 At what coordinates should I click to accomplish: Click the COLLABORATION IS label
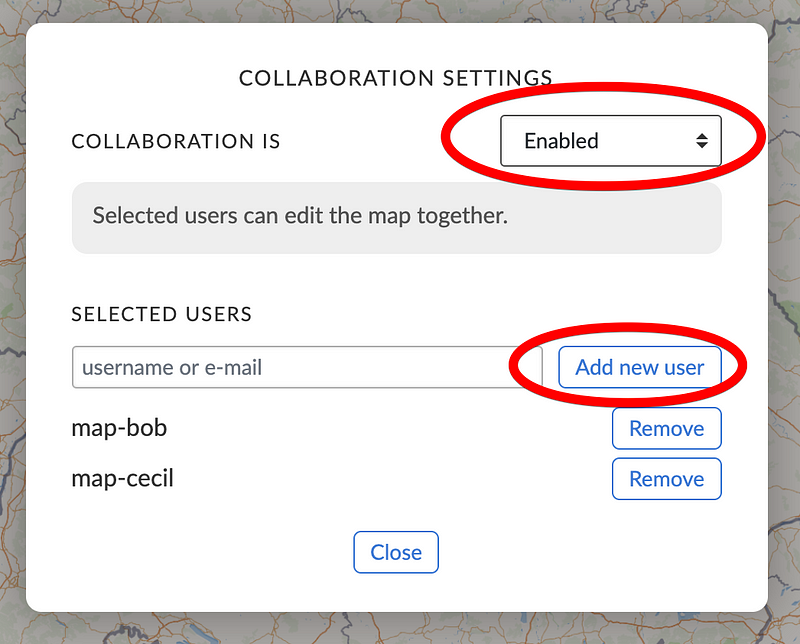point(176,141)
